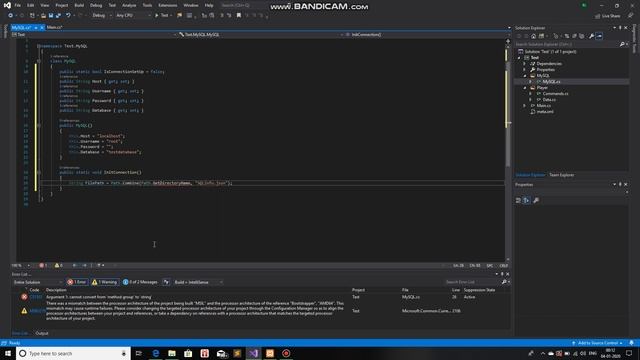Select the MySQL.cs file in Solution Explorer
640x360 pixels.
click(551, 82)
